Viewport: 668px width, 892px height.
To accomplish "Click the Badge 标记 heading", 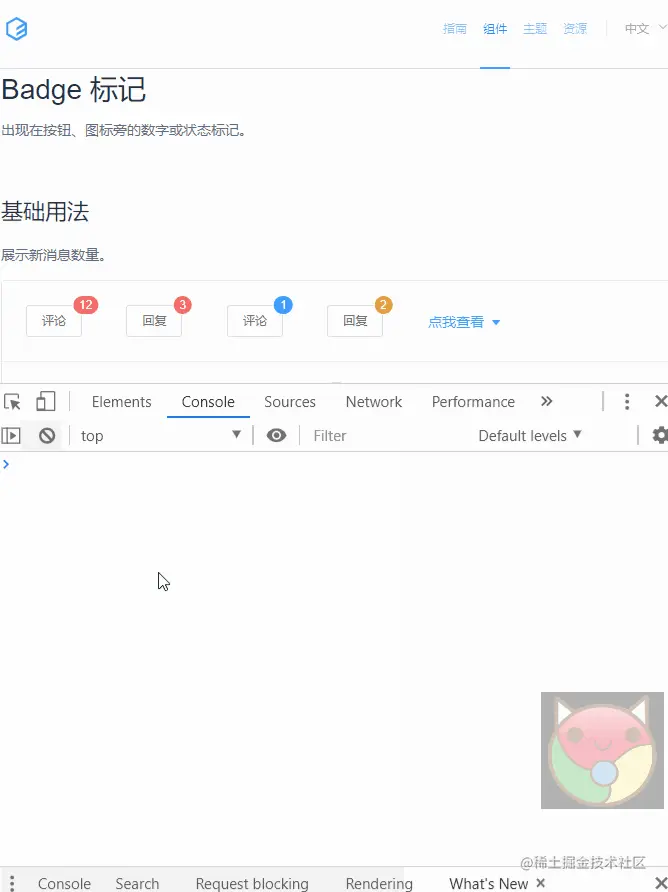I will [x=74, y=90].
